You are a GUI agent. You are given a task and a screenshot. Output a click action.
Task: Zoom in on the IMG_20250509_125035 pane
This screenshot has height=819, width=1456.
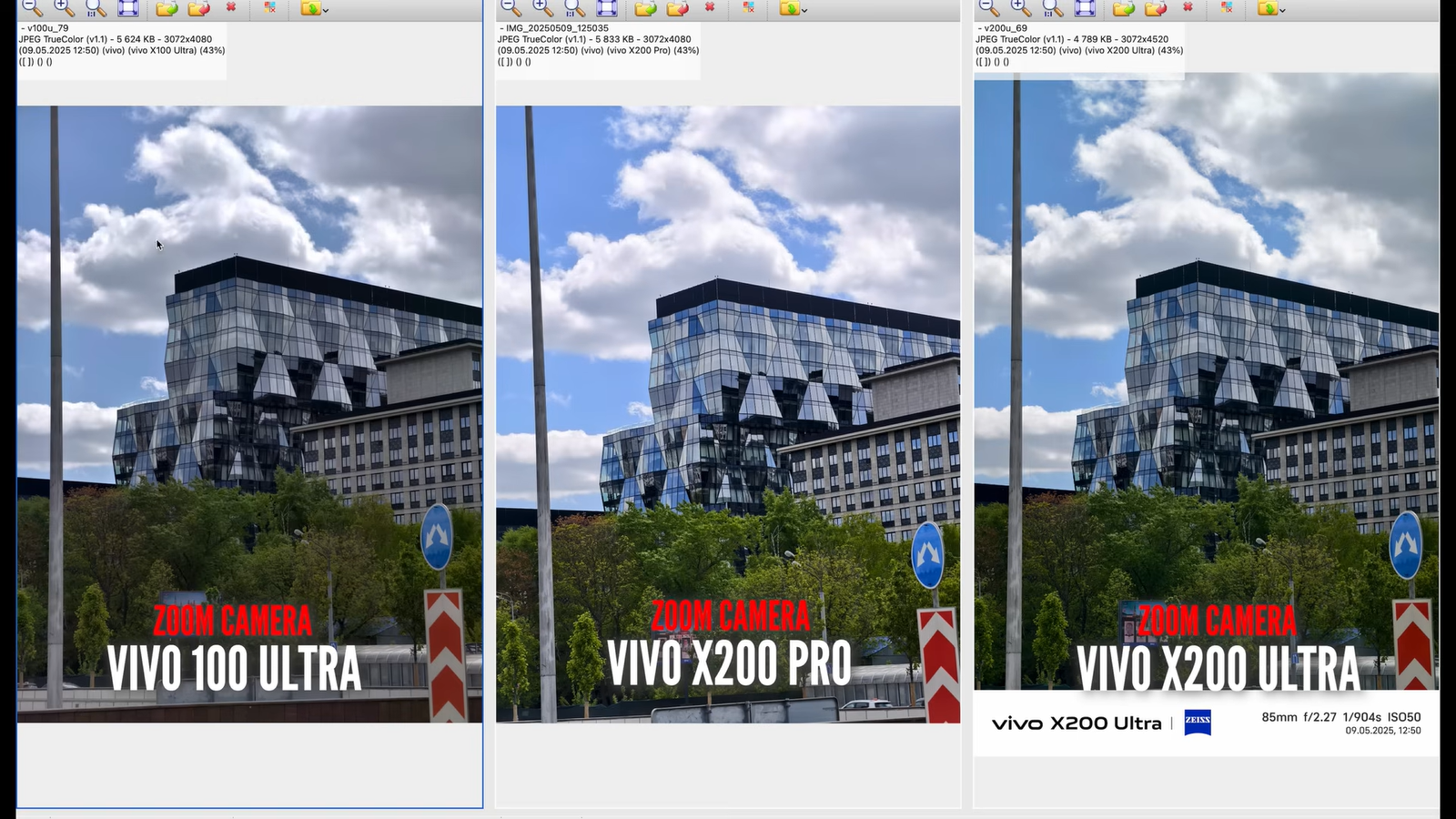tap(542, 7)
